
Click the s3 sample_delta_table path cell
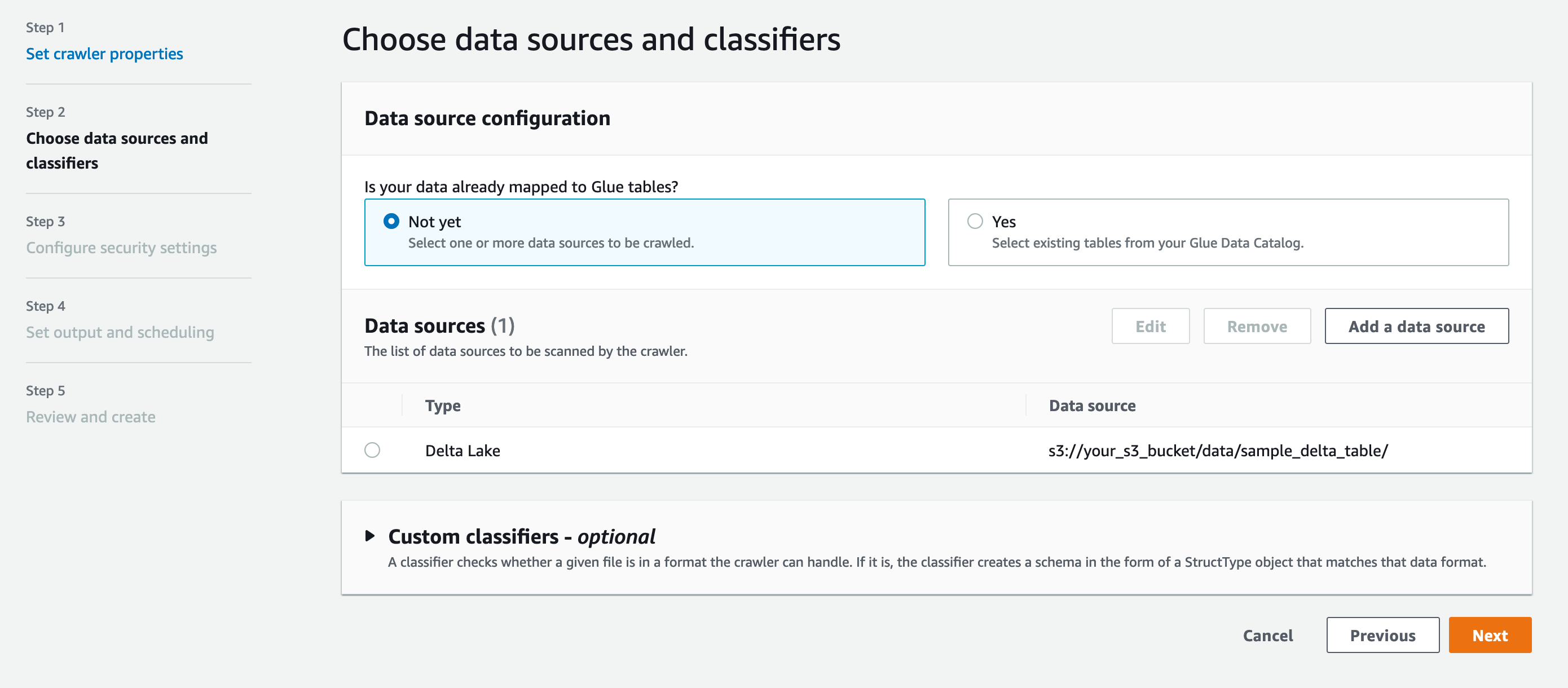(1217, 451)
